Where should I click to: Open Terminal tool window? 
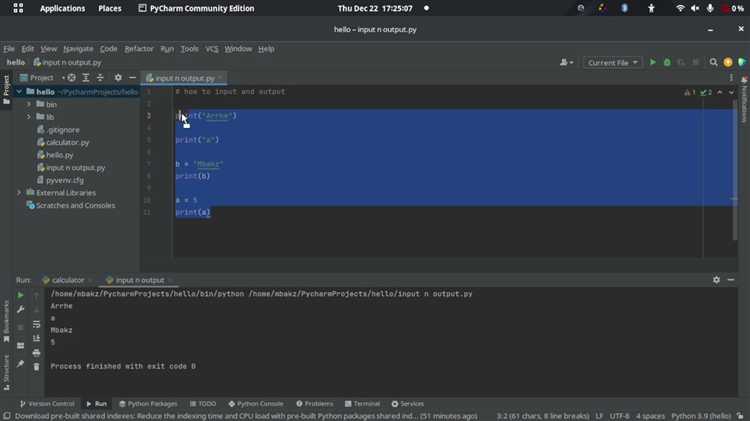coord(362,404)
